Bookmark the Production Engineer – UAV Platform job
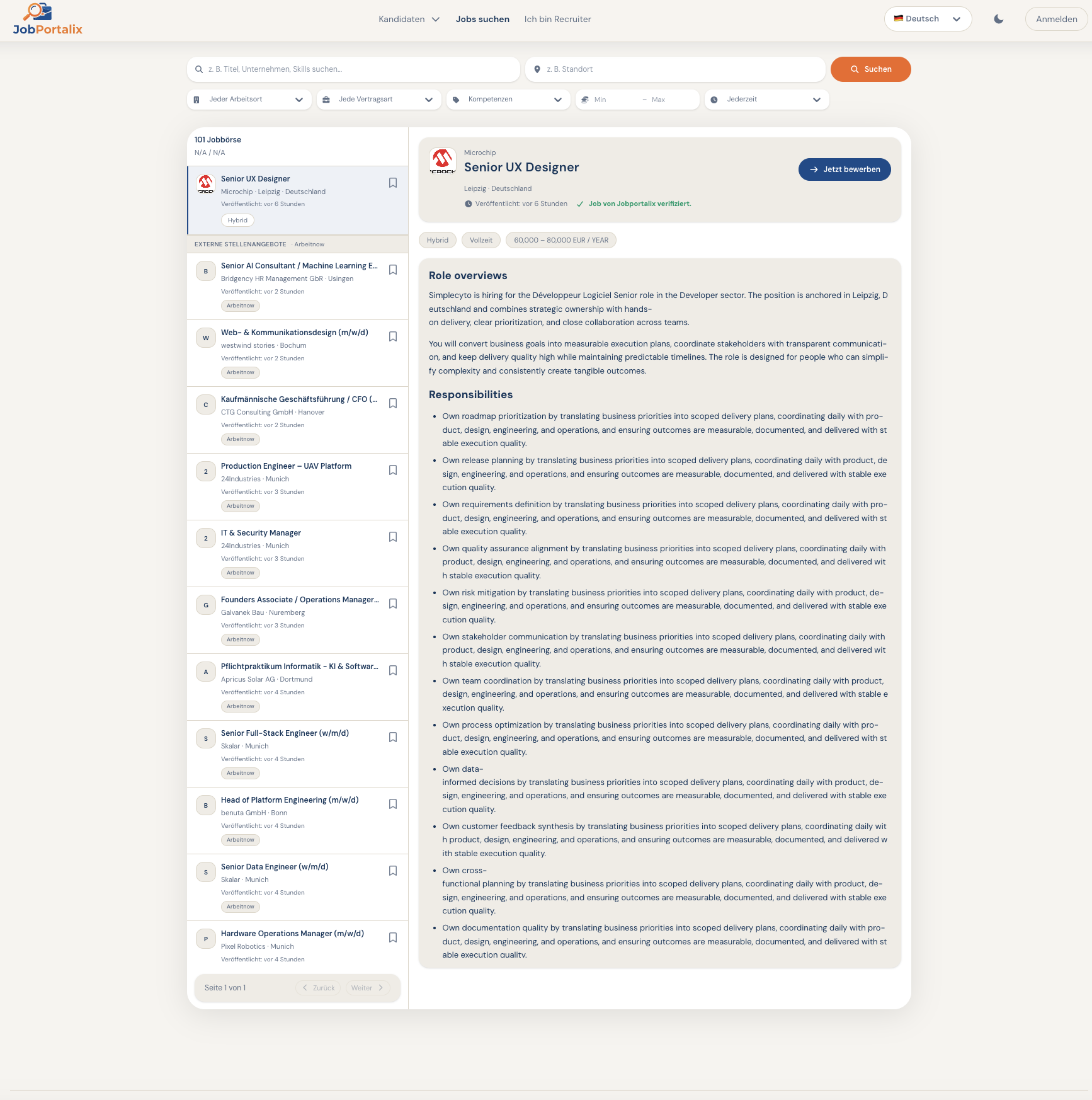This screenshot has width=1092, height=1100. [x=393, y=470]
